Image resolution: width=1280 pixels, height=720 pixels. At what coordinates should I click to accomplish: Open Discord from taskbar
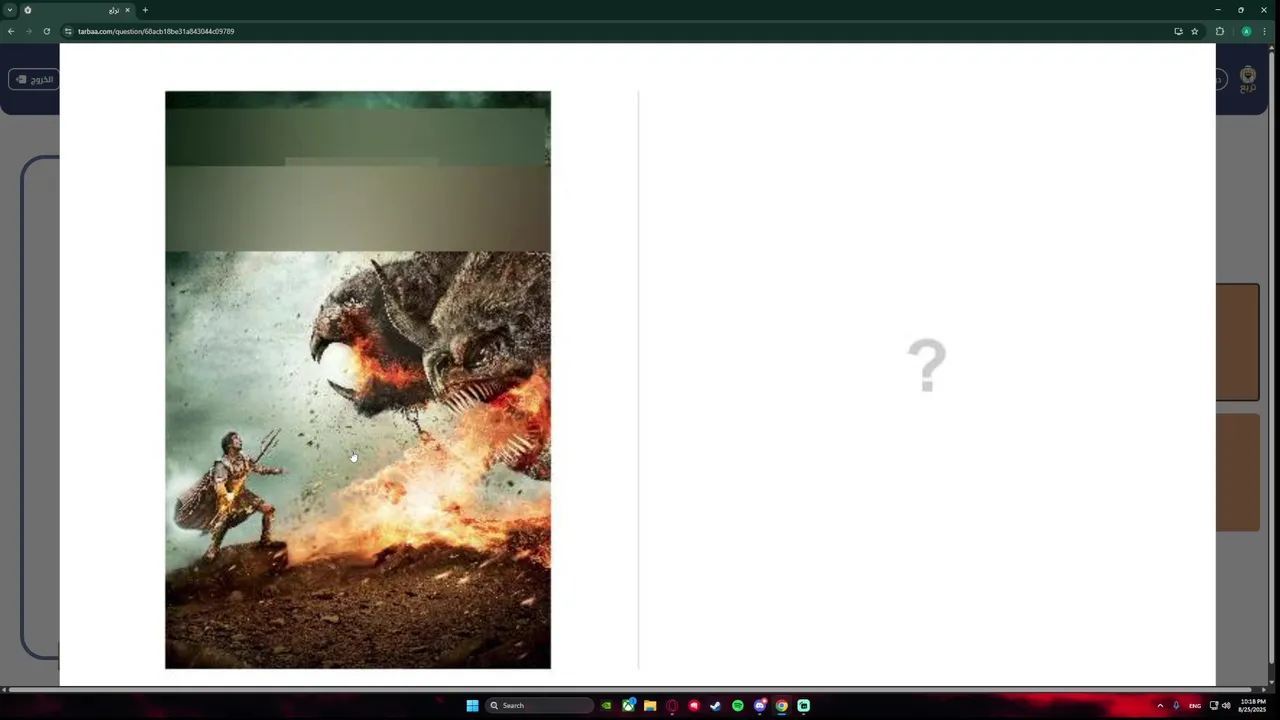pos(760,705)
